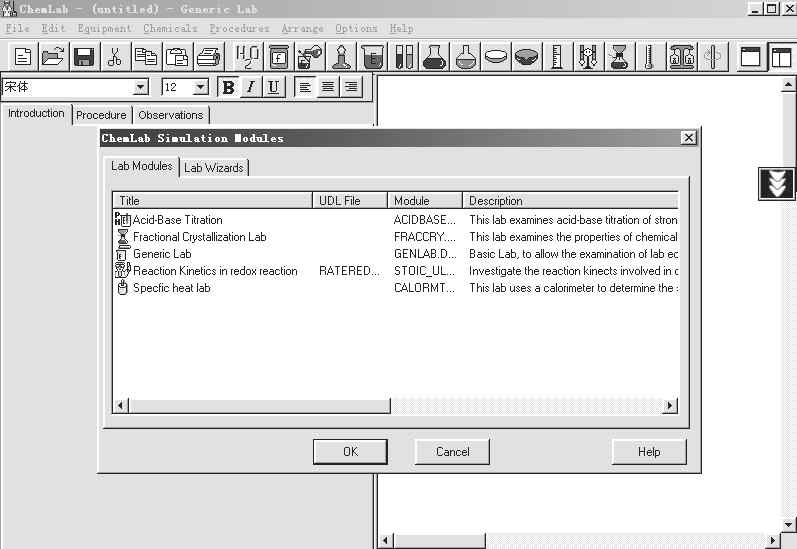Toggle Italic text formatting

[250, 87]
